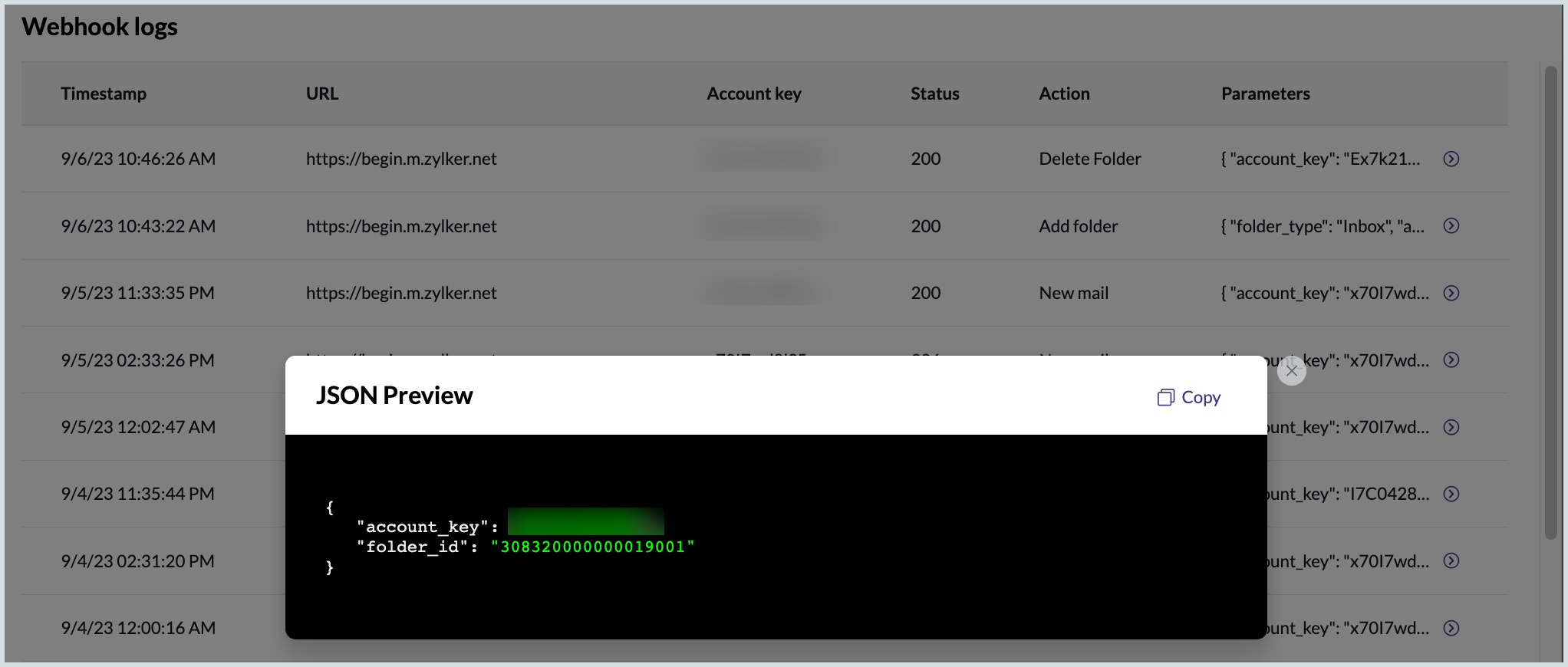View parameters for 9/4/23 12:00:16 AM log
The height and width of the screenshot is (667, 1568).
click(x=1451, y=628)
